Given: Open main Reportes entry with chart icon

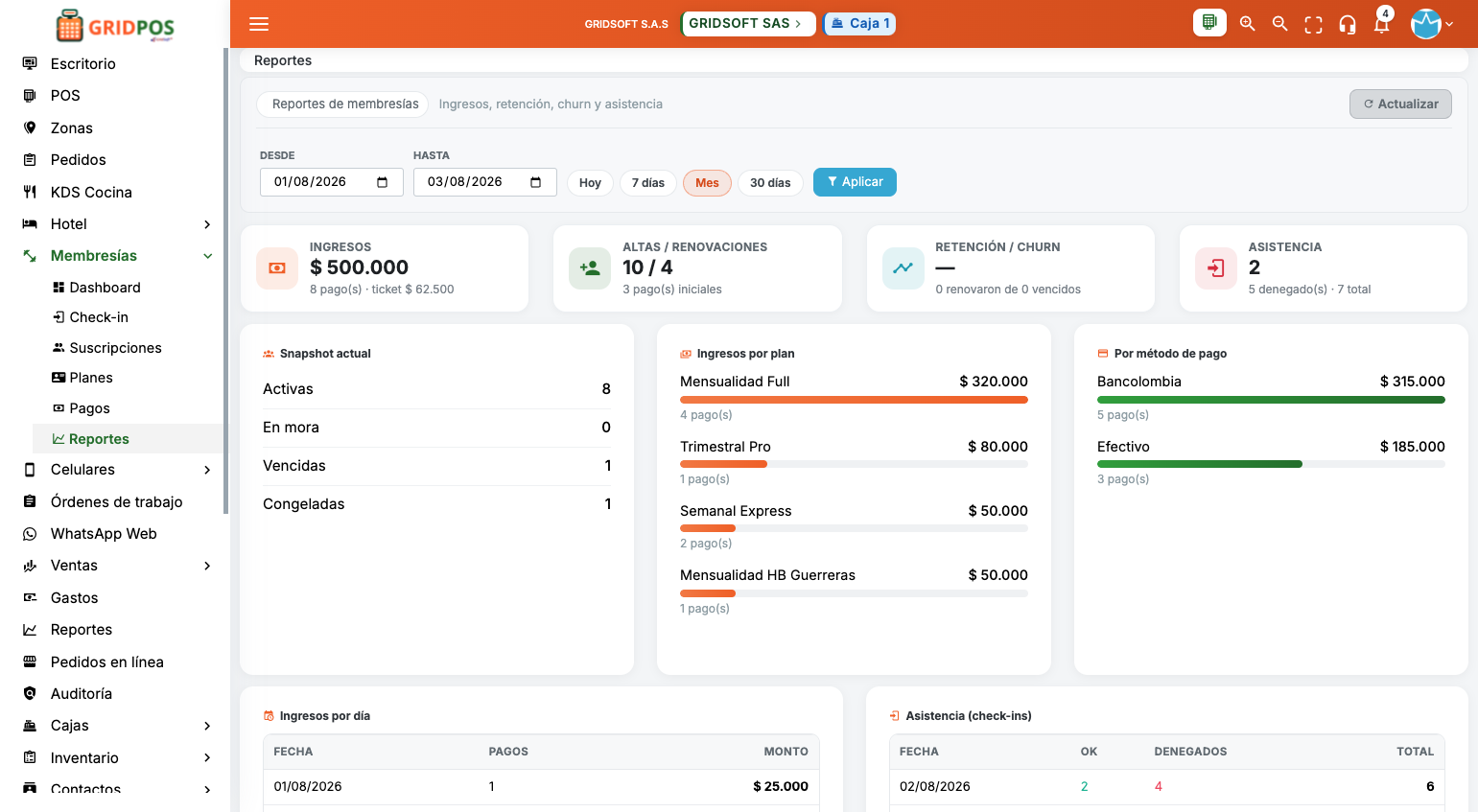Looking at the screenshot, I should [82, 630].
